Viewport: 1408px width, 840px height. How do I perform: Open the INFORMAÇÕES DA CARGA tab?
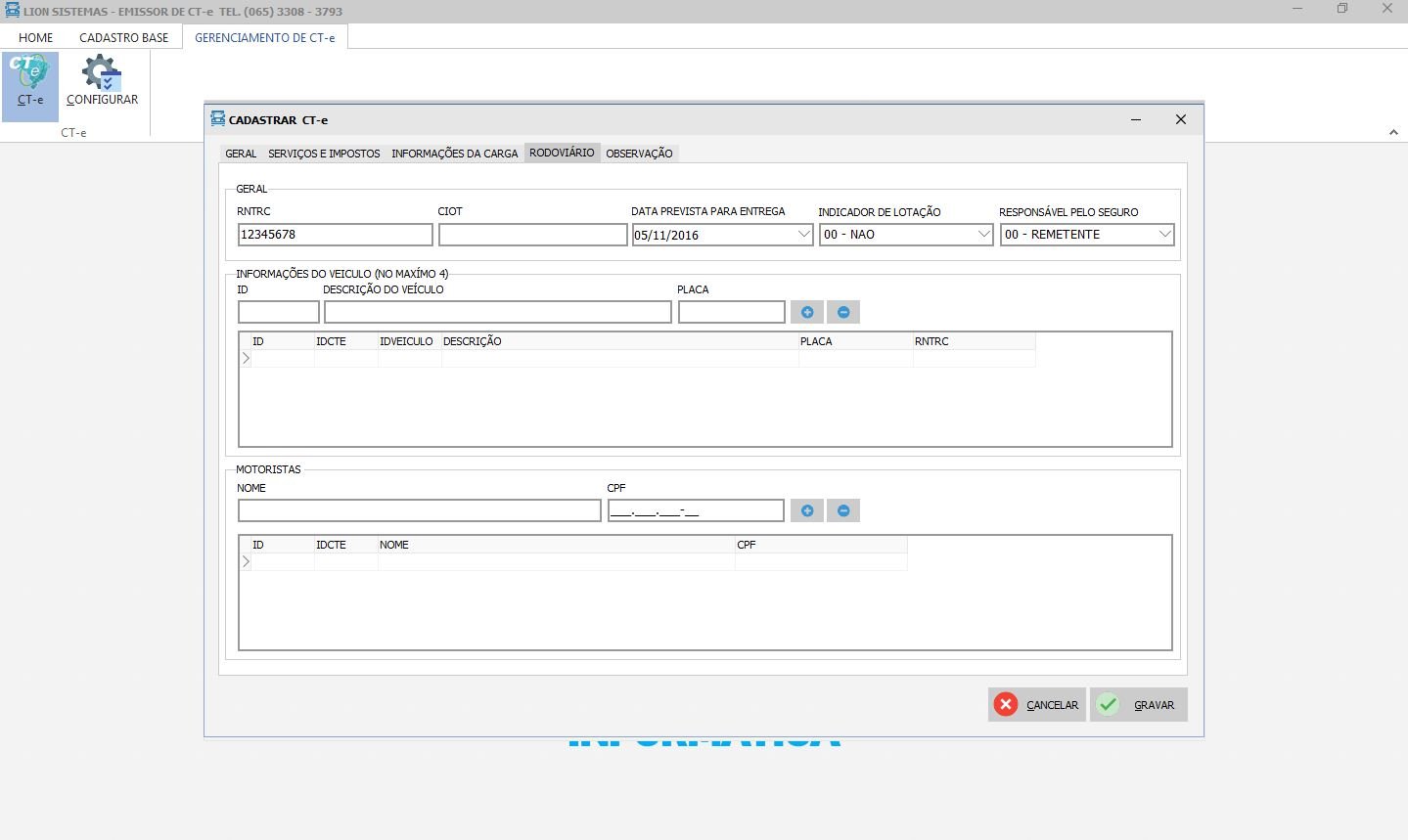click(455, 154)
